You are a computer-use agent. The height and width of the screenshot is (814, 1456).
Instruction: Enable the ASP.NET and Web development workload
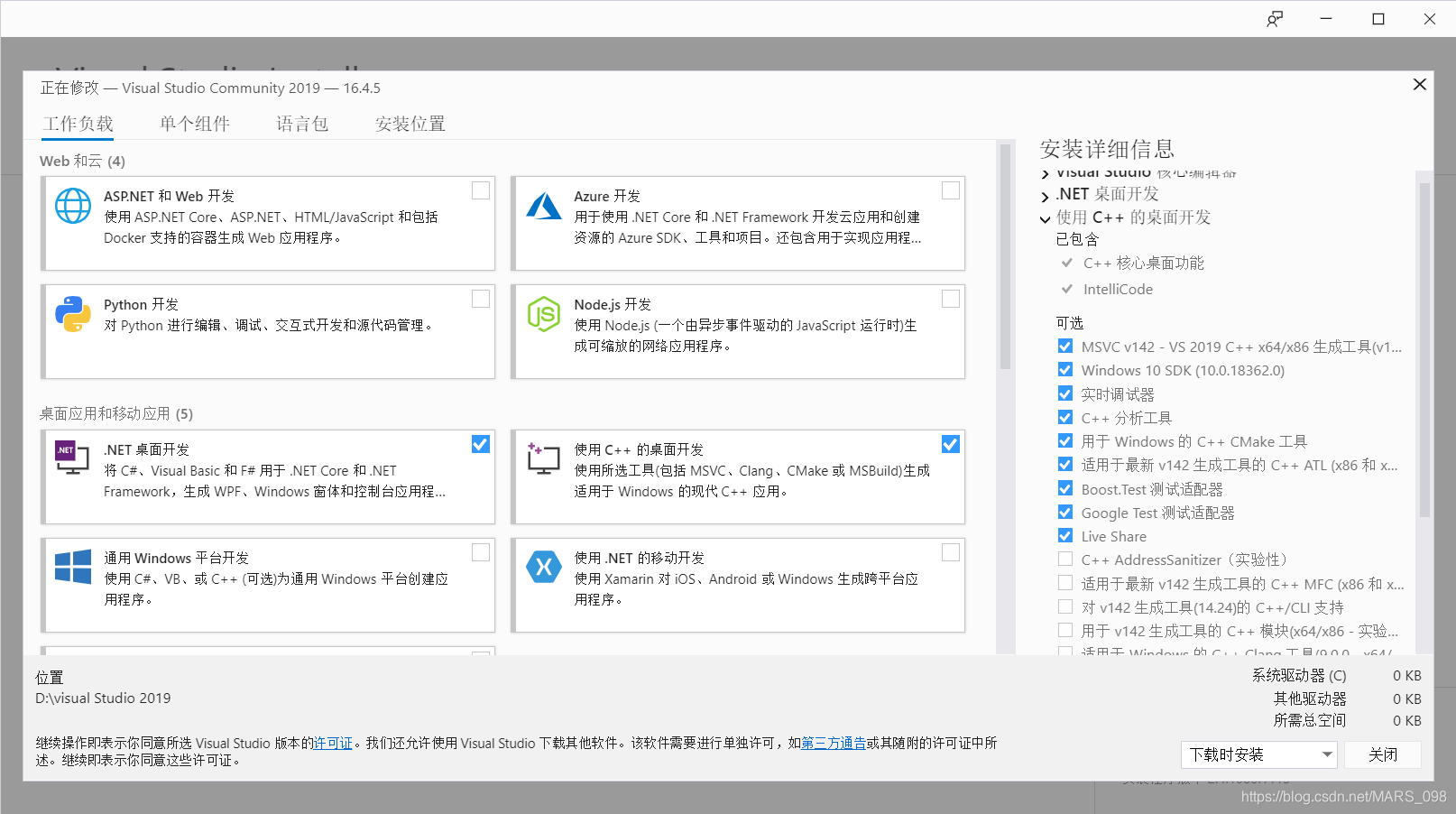(481, 190)
